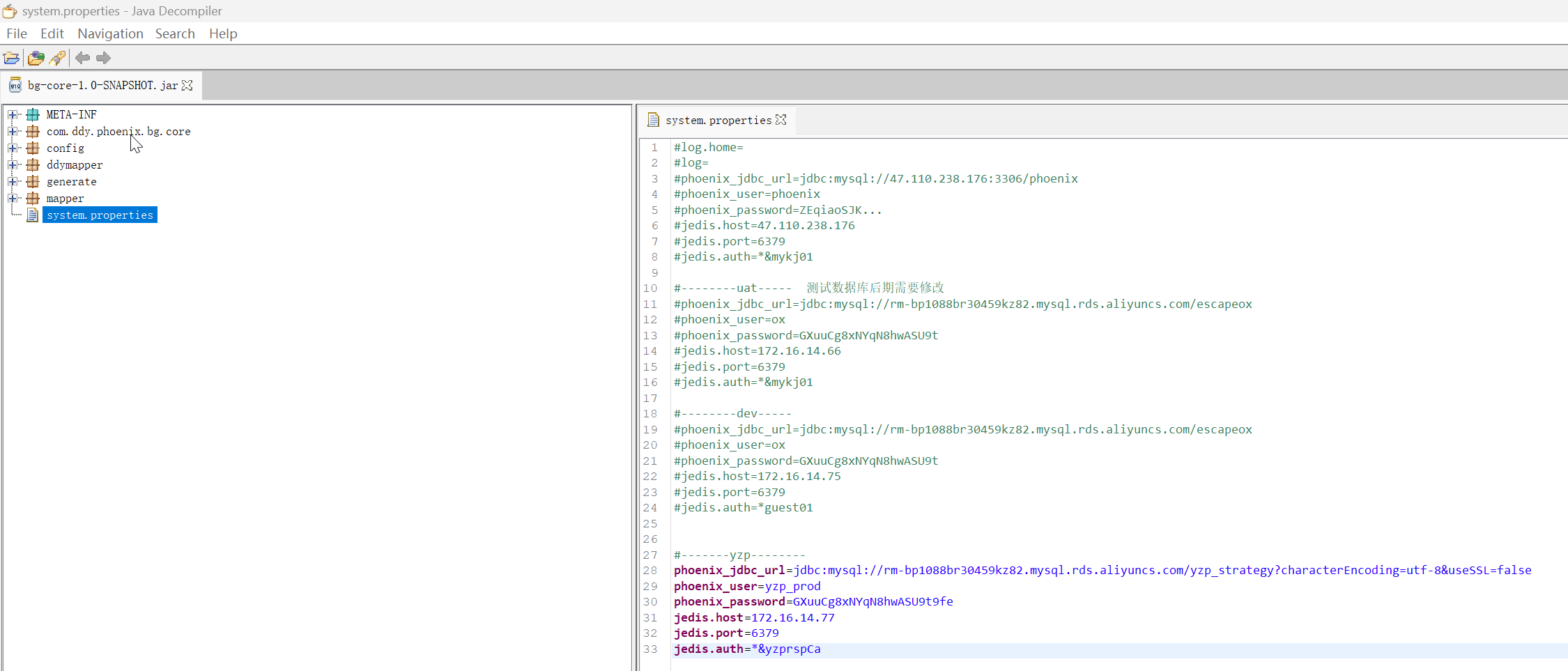
Task: Click line 1 '#log.home='
Action: click(x=709, y=147)
